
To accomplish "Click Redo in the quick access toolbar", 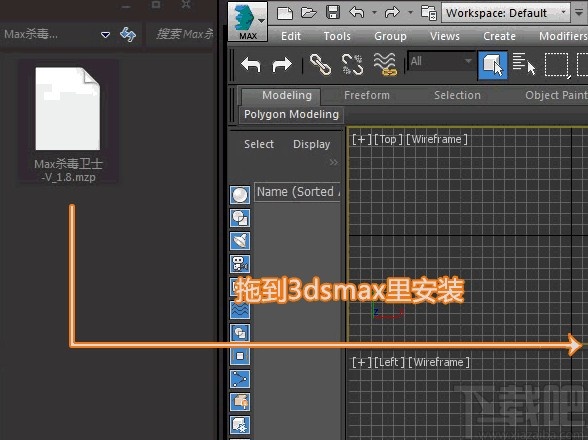I will tap(392, 12).
